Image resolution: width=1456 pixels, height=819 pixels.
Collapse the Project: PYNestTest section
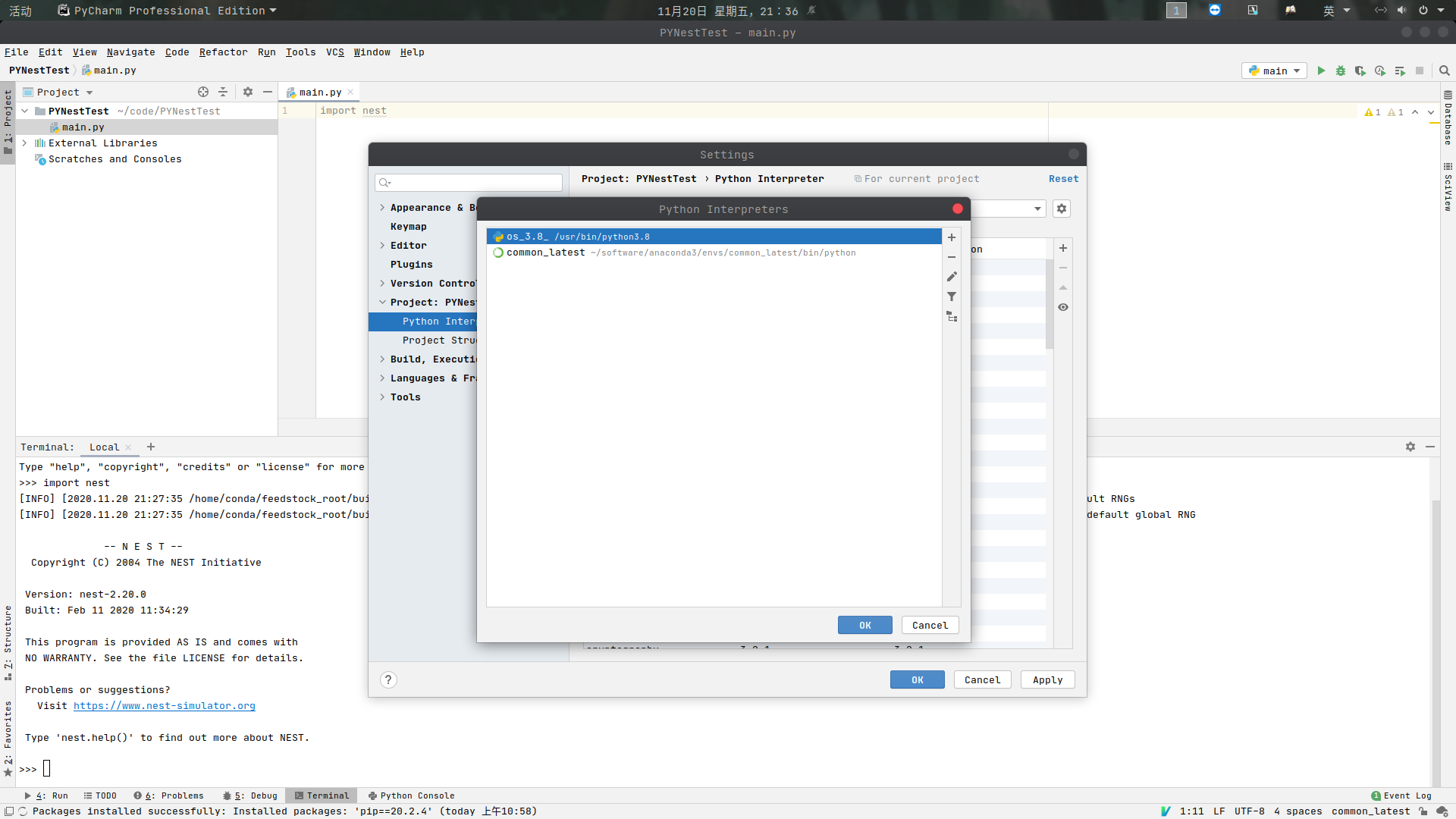pos(383,302)
